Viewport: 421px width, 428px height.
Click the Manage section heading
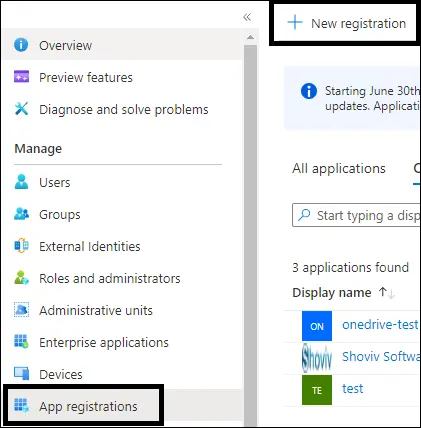(x=38, y=148)
